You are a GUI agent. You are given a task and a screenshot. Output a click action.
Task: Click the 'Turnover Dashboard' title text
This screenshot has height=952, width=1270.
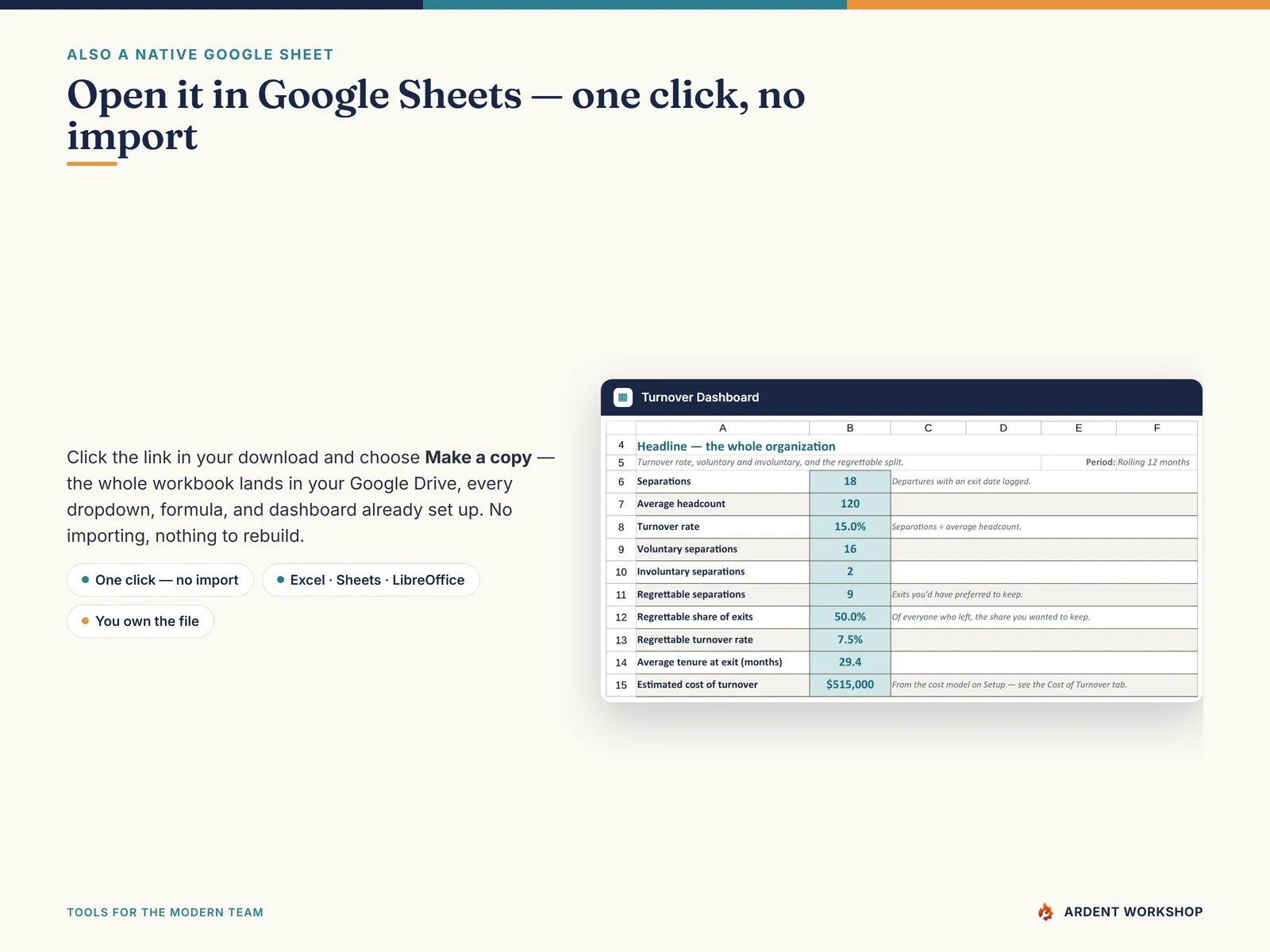click(700, 397)
